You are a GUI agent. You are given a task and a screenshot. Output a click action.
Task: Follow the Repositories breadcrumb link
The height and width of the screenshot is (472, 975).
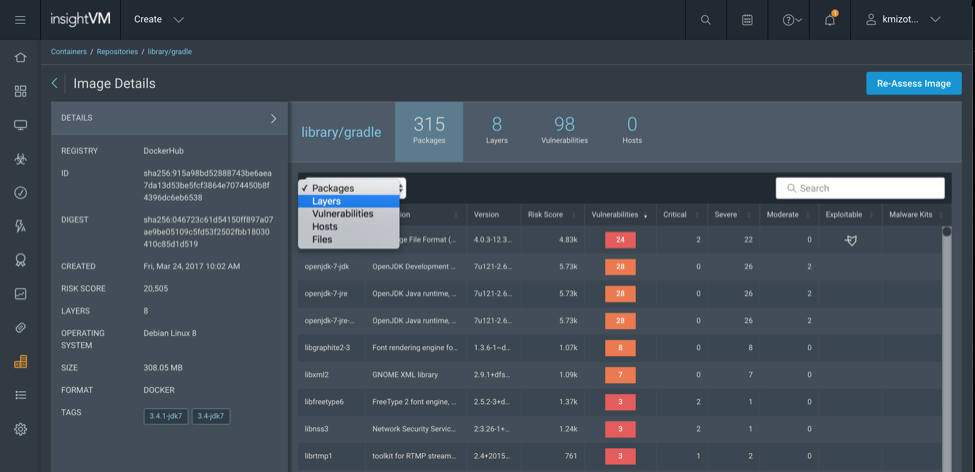click(x=117, y=51)
